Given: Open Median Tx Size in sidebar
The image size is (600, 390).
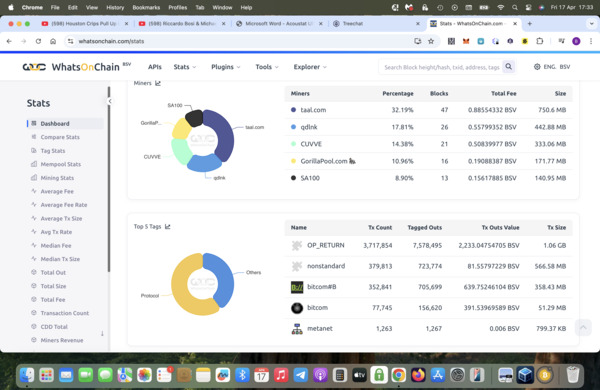Looking at the screenshot, I should click(60, 259).
